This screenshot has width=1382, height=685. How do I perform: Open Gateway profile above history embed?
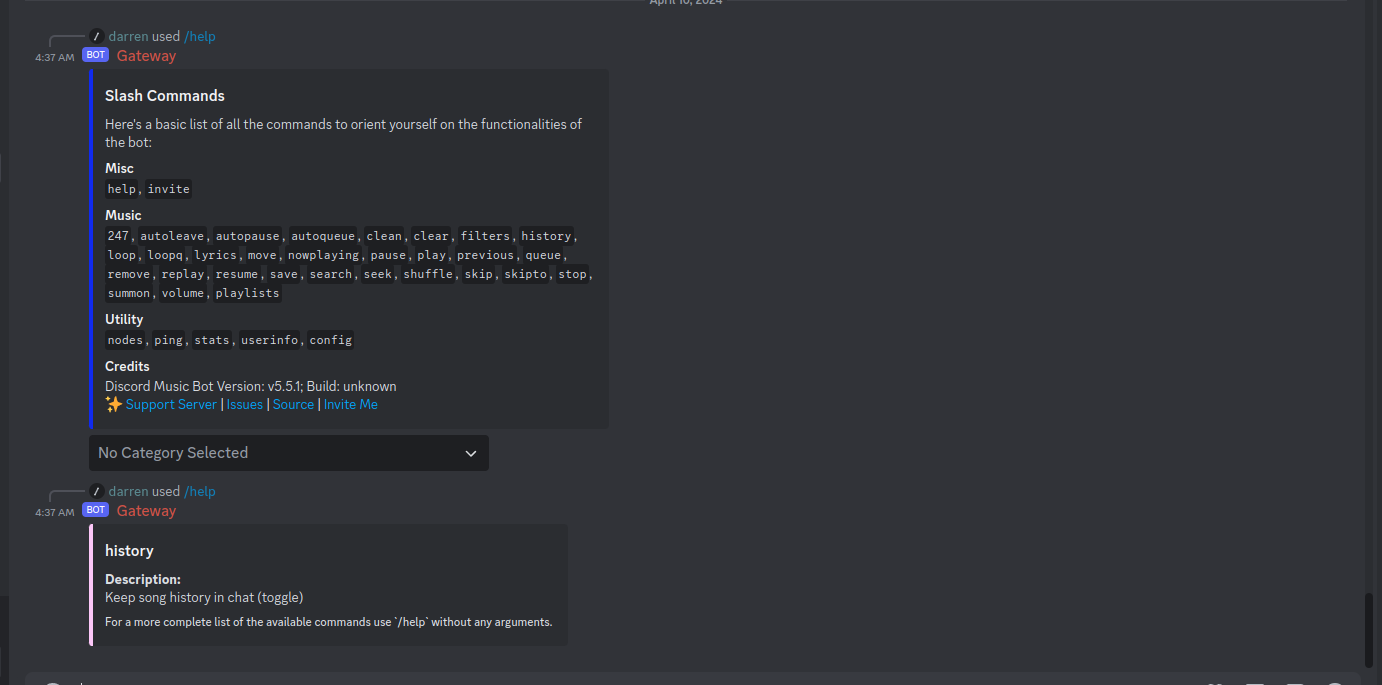click(146, 511)
